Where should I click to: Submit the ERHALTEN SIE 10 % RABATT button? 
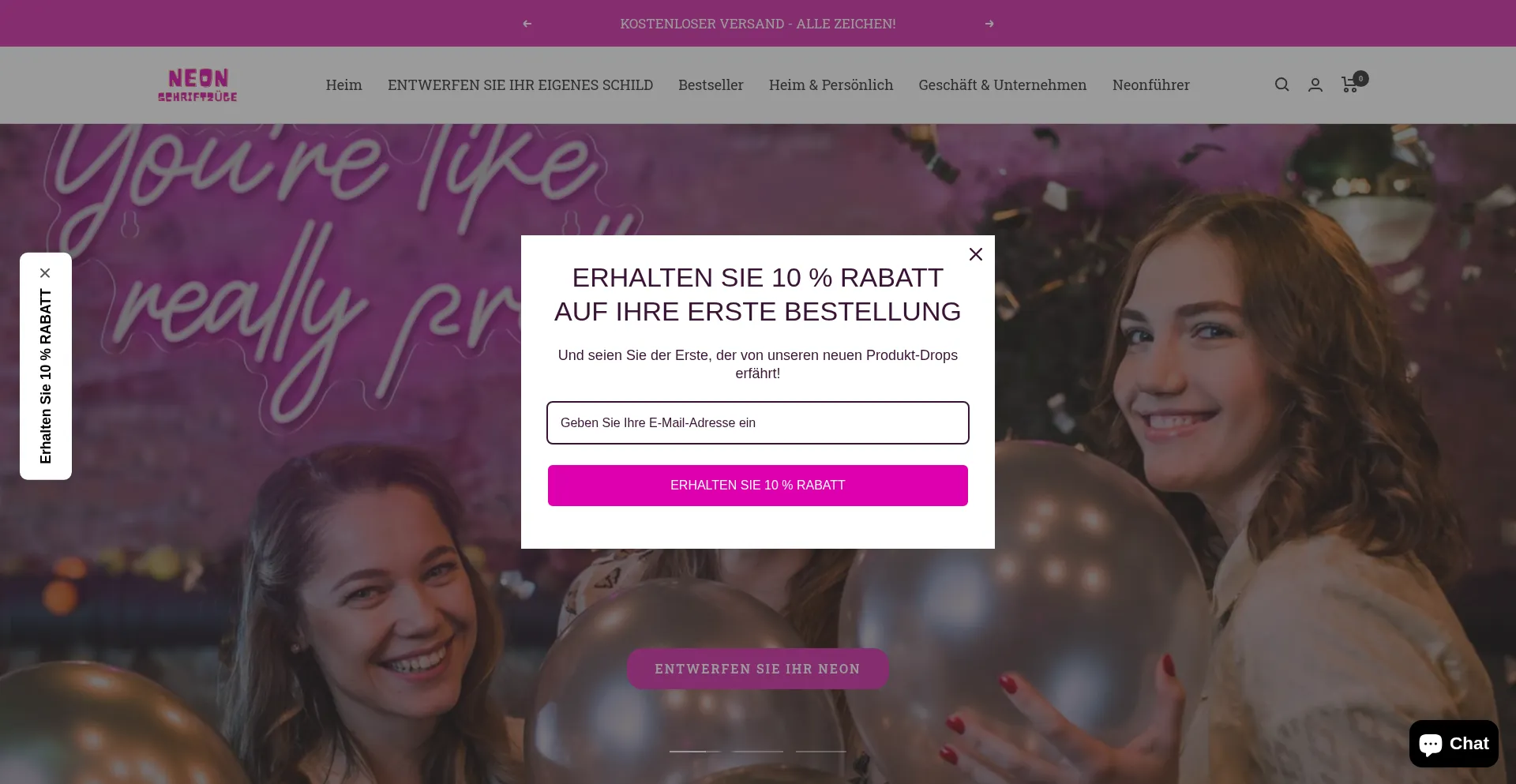pyautogui.click(x=758, y=486)
